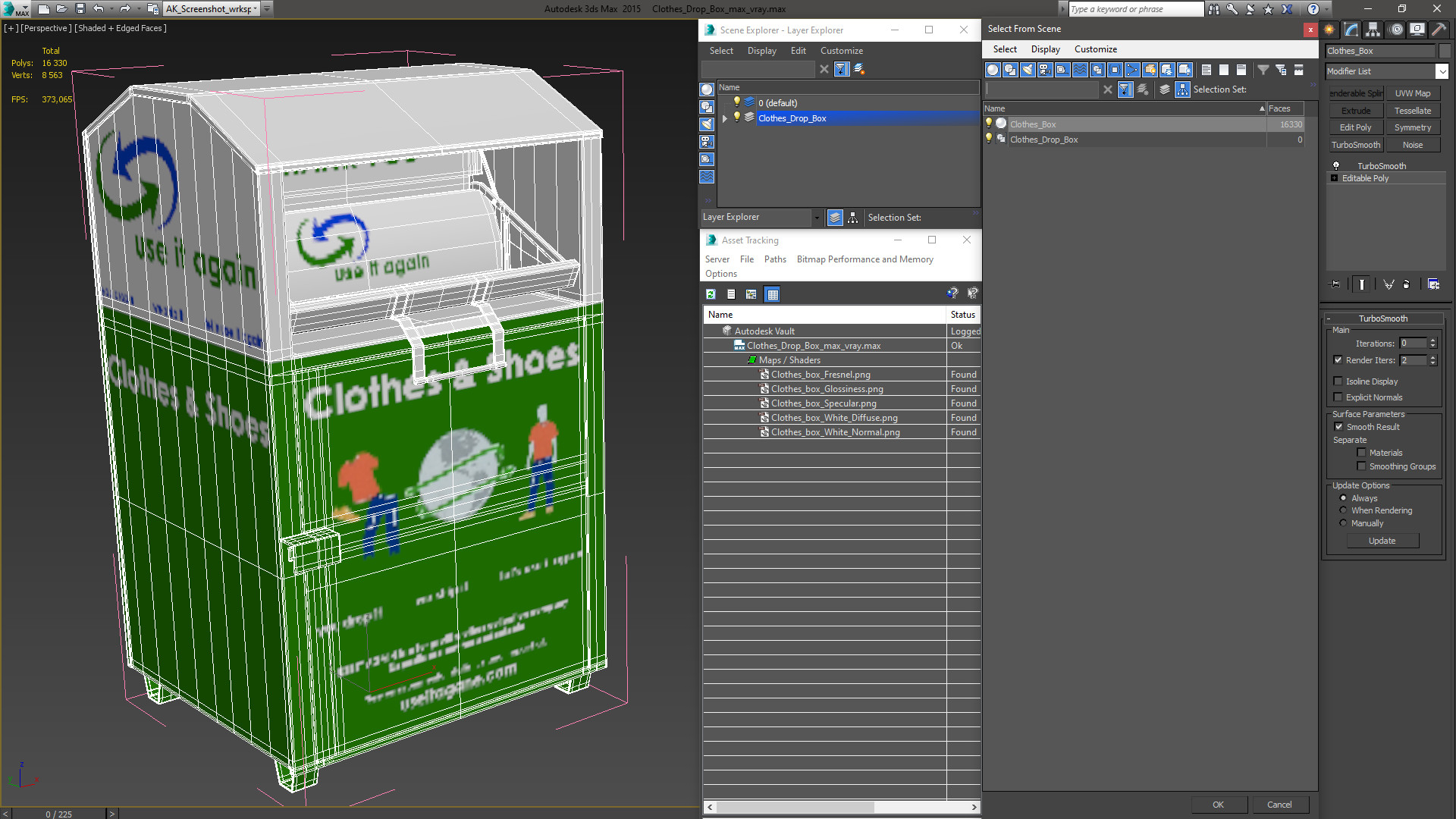This screenshot has width=1456, height=819.
Task: Toggle Display Bone Objects filter in Select From Scene
Action: tap(1132, 70)
